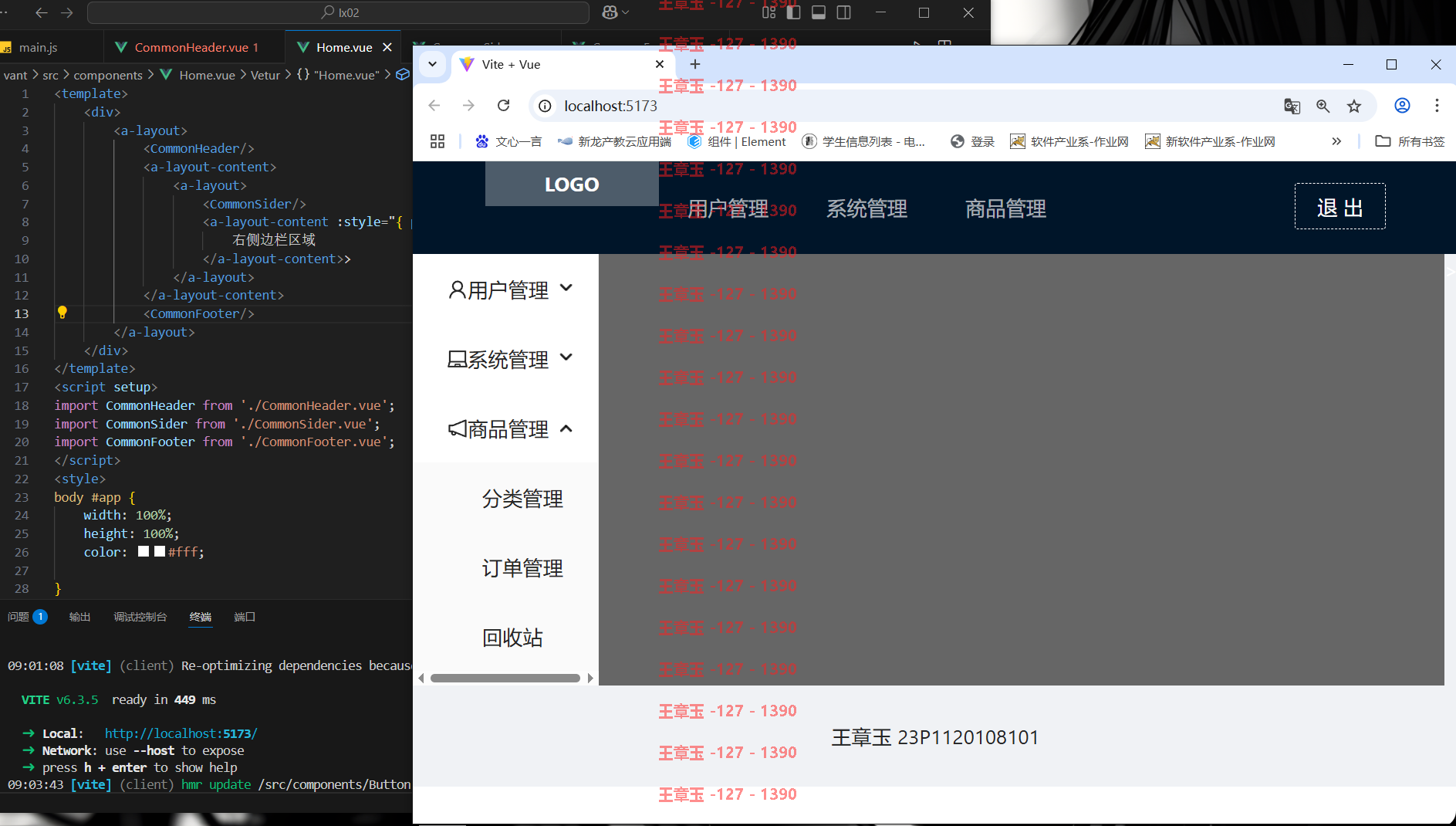The width and height of the screenshot is (1456, 826).
Task: Collapse the 商品管理 sidebar submenu
Action: tap(505, 428)
